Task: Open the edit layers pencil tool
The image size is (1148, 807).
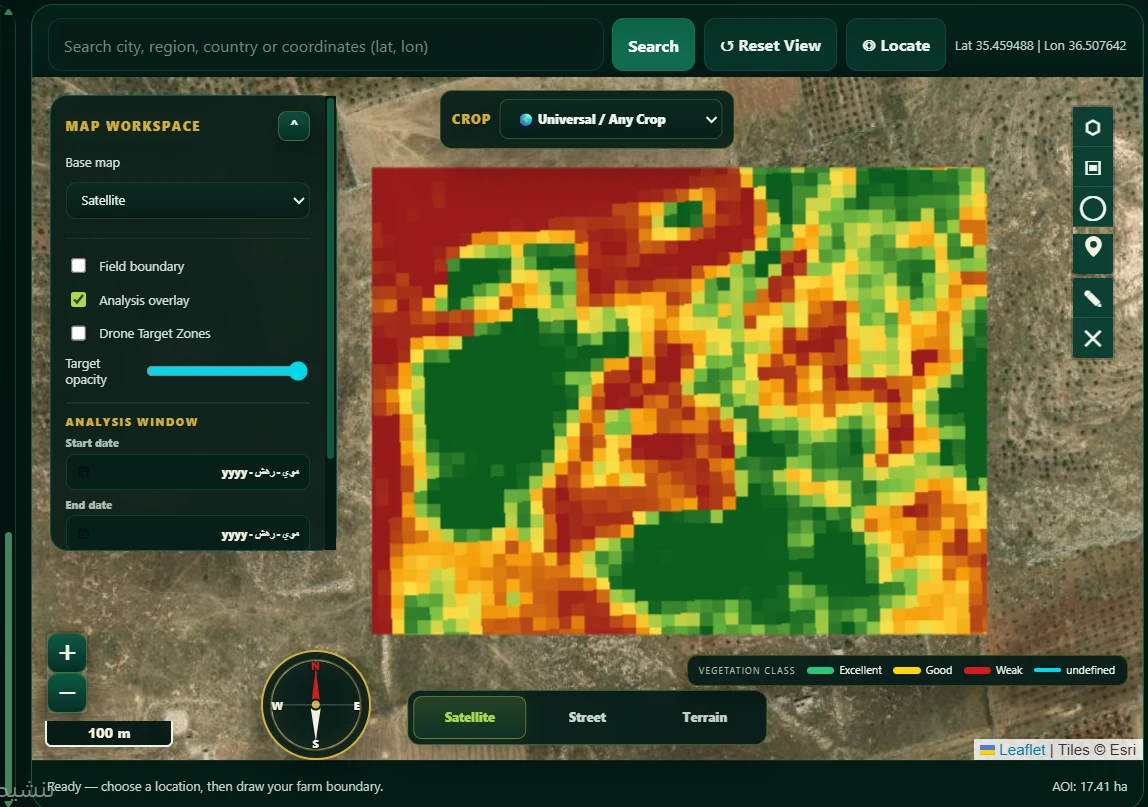Action: [x=1092, y=298]
